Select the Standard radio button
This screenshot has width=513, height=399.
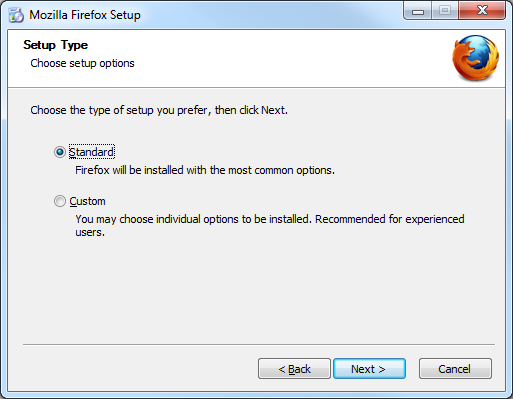[60, 152]
